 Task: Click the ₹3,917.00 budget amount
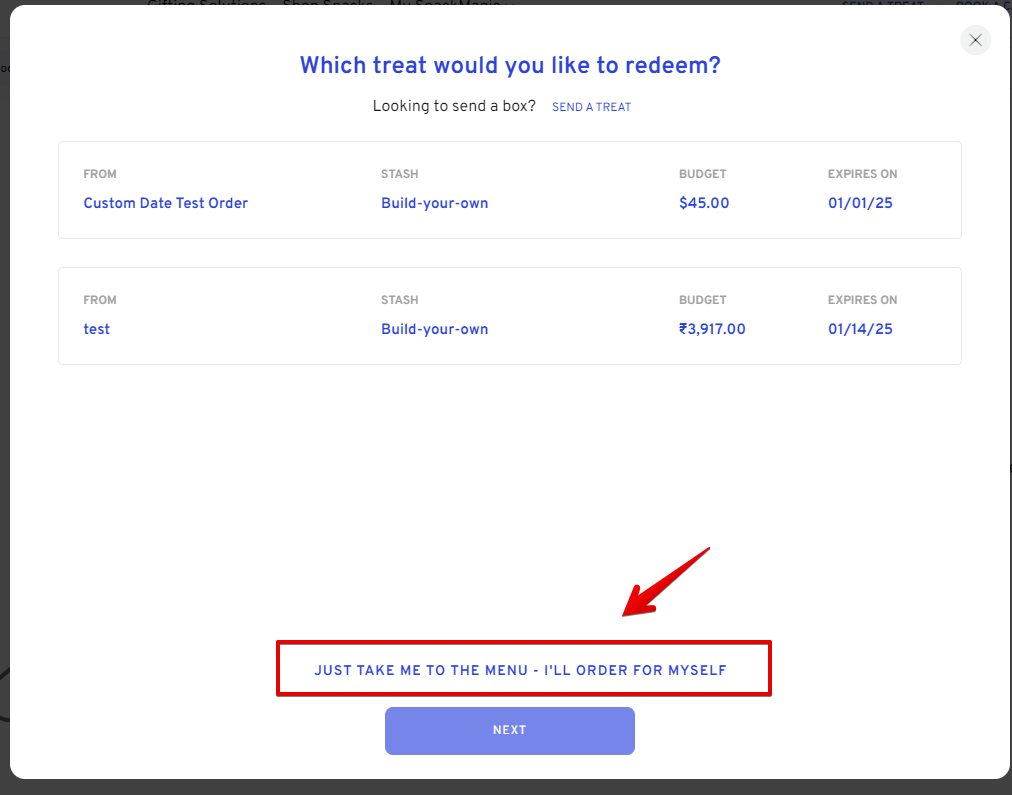(x=712, y=329)
